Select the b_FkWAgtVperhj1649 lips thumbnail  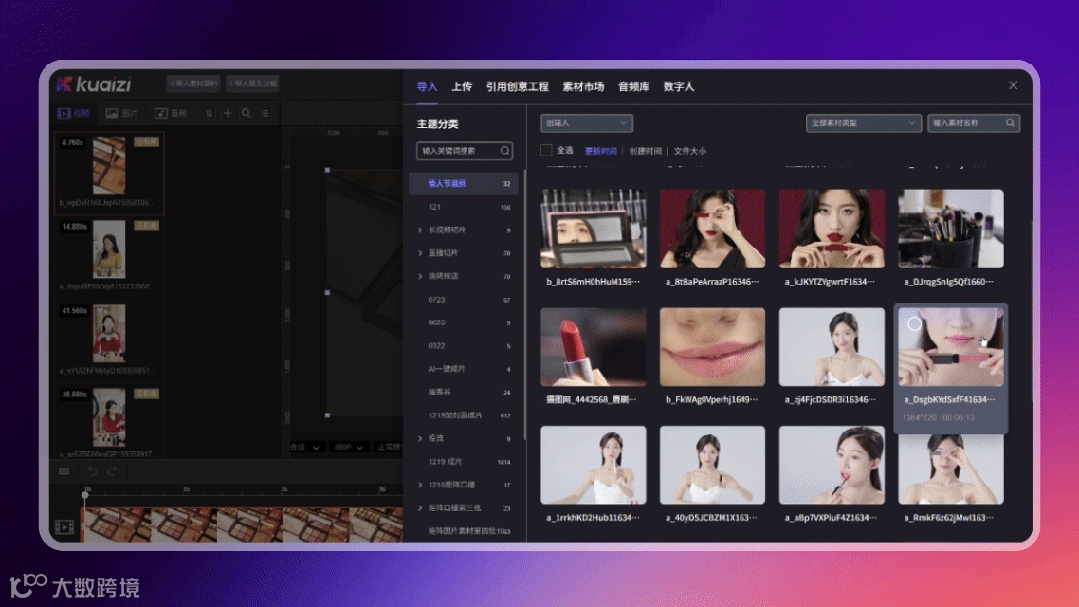coord(712,347)
